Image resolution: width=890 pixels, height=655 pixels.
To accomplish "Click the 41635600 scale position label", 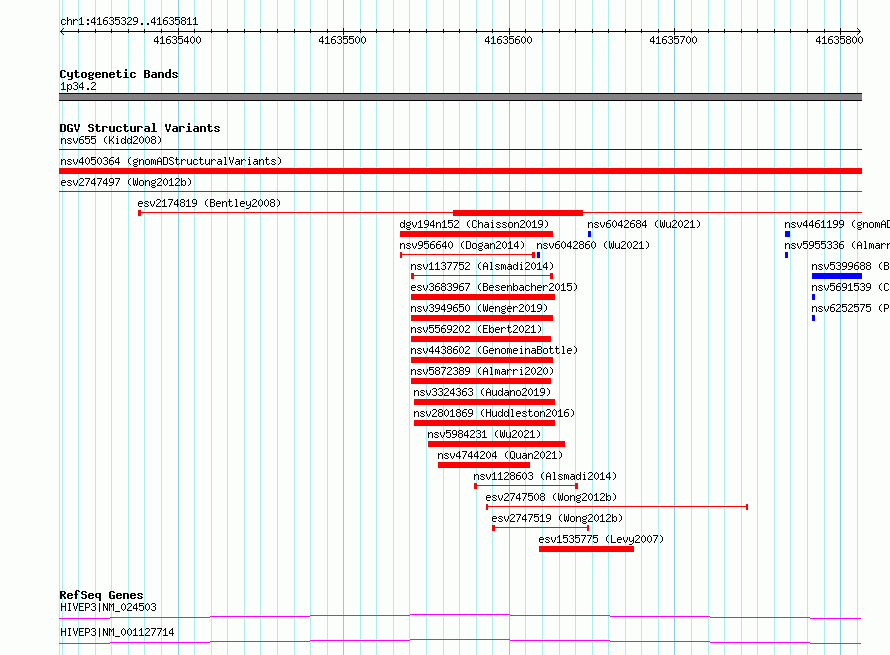I will pos(508,40).
